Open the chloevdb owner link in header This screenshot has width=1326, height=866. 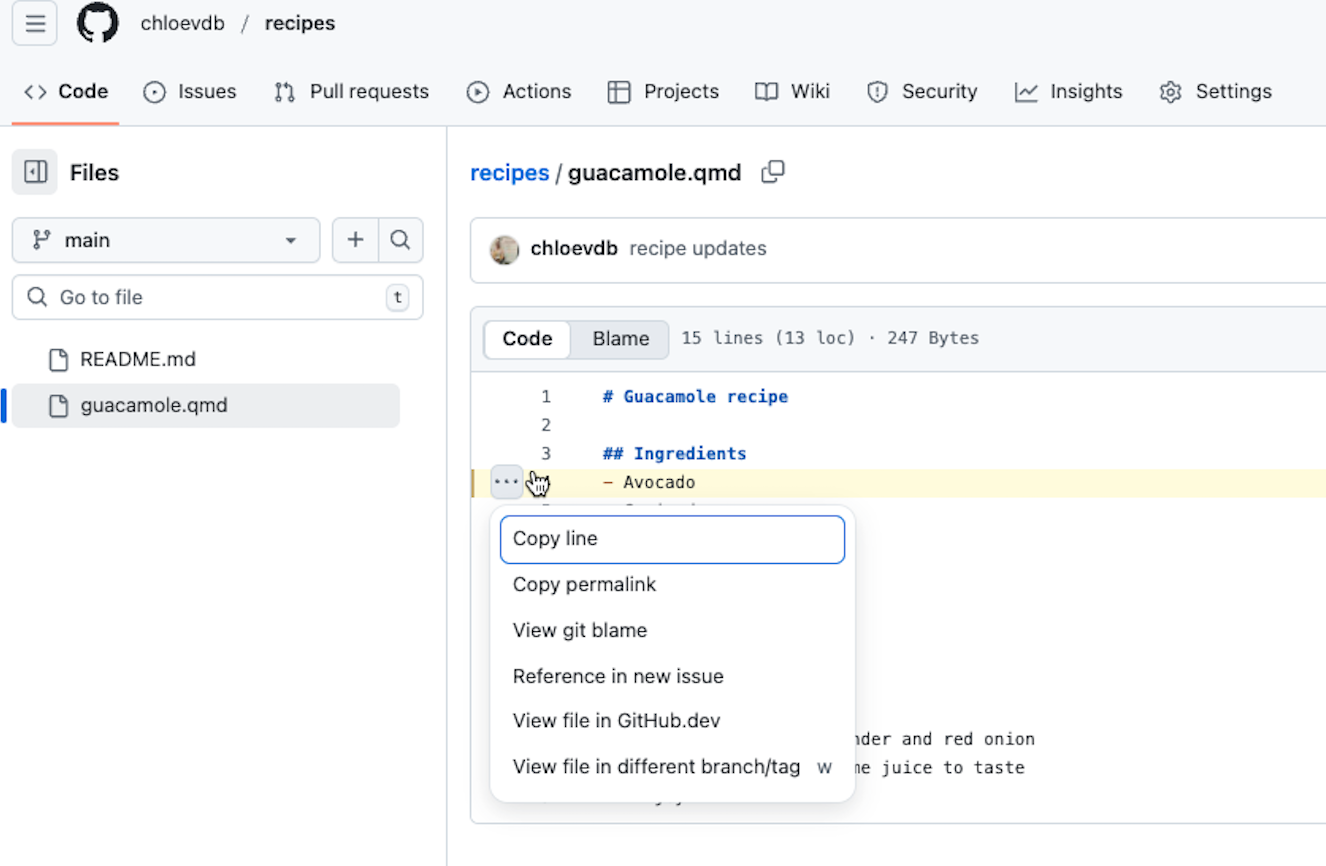[x=182, y=24]
